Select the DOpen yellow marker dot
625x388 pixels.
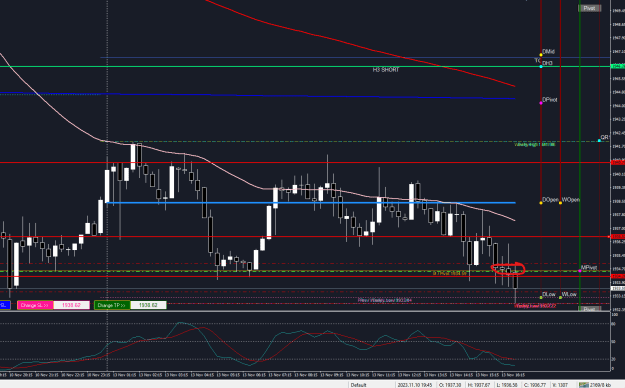pos(541,203)
